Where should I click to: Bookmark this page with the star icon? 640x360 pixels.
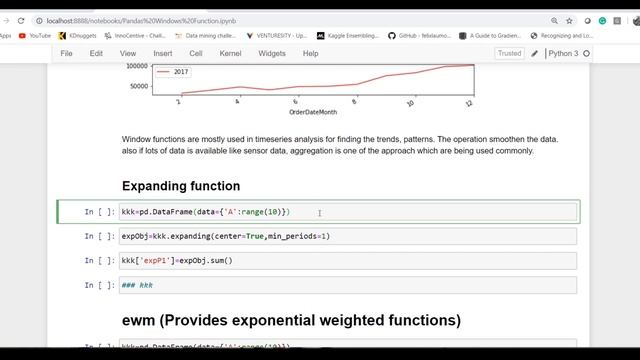pyautogui.click(x=569, y=21)
